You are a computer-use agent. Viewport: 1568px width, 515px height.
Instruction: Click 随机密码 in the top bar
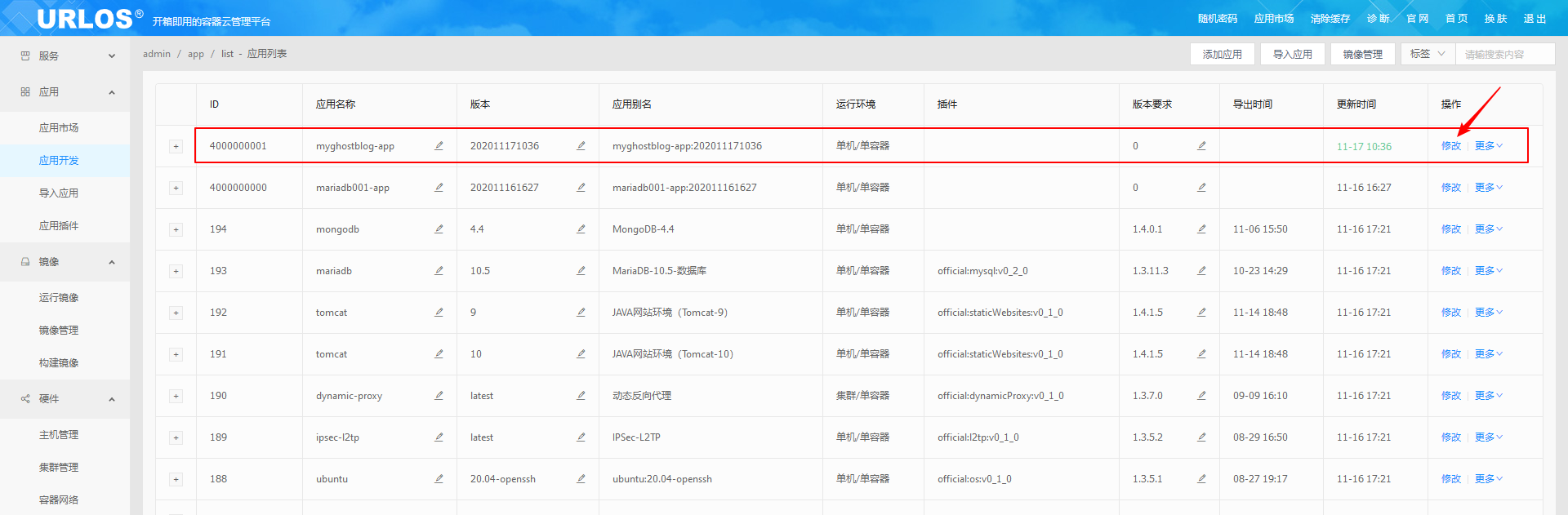[1218, 19]
